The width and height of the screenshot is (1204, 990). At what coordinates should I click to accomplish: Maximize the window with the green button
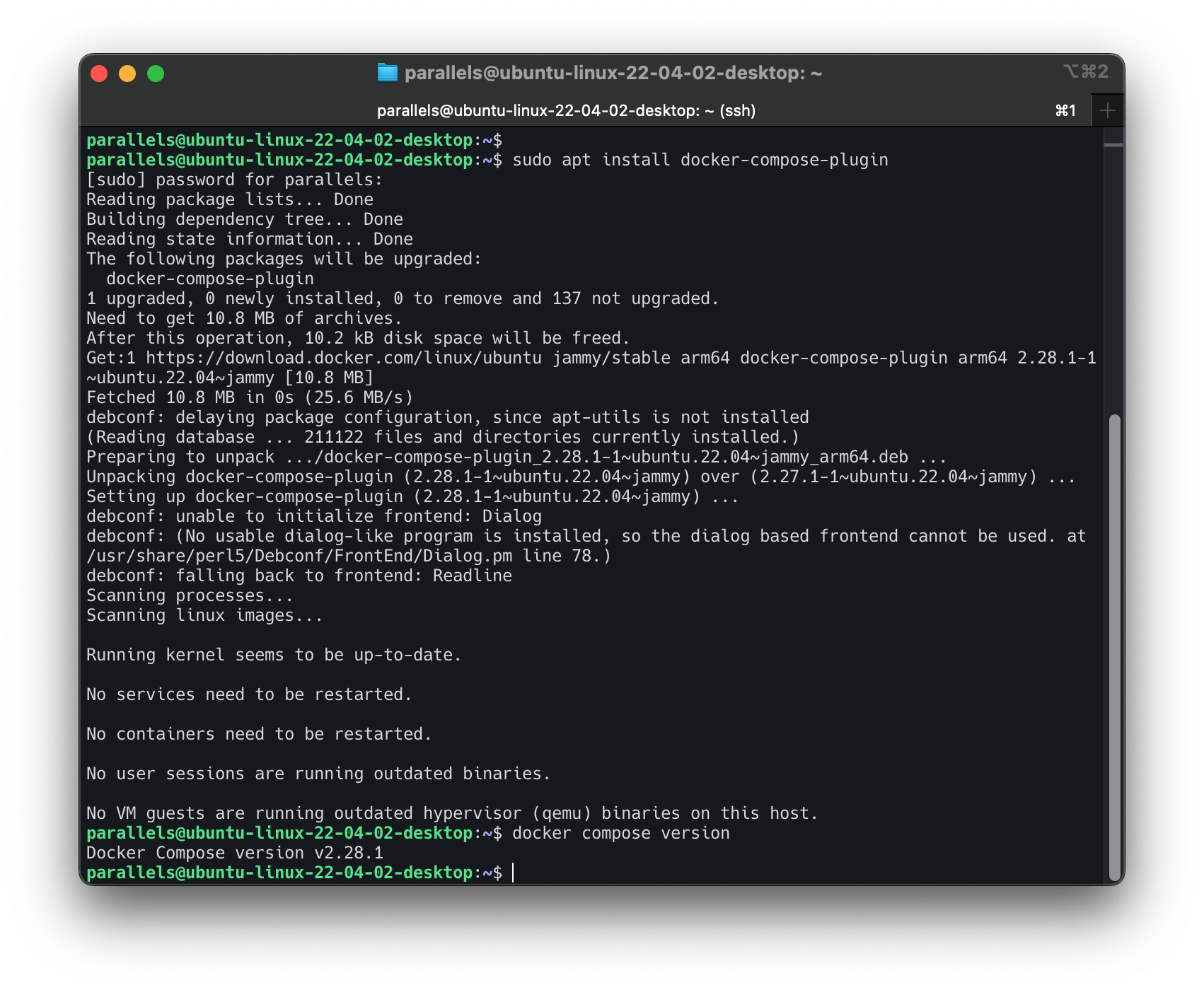pos(156,74)
